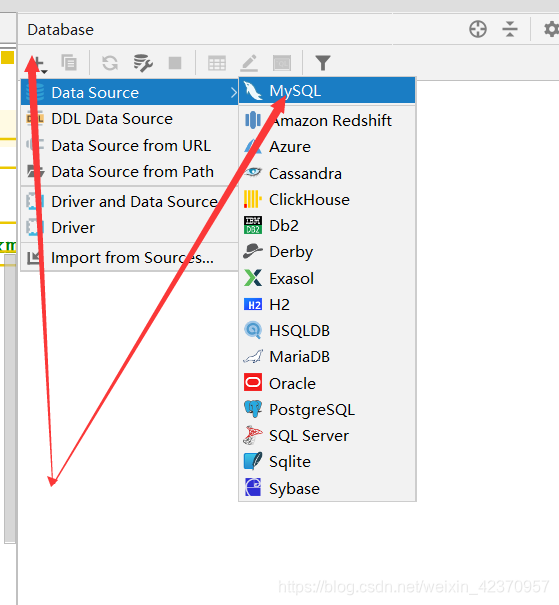
Task: Click the Duplicate toolbar icon
Action: click(69, 63)
